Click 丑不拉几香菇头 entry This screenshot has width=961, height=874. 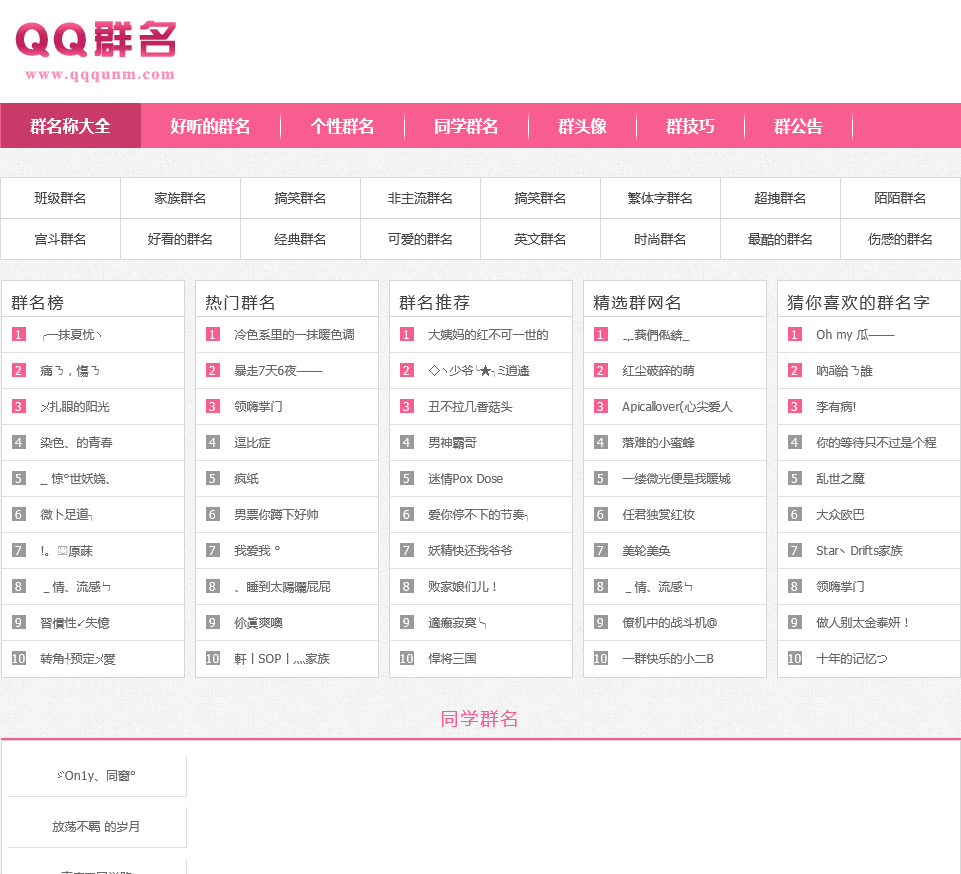coord(470,406)
